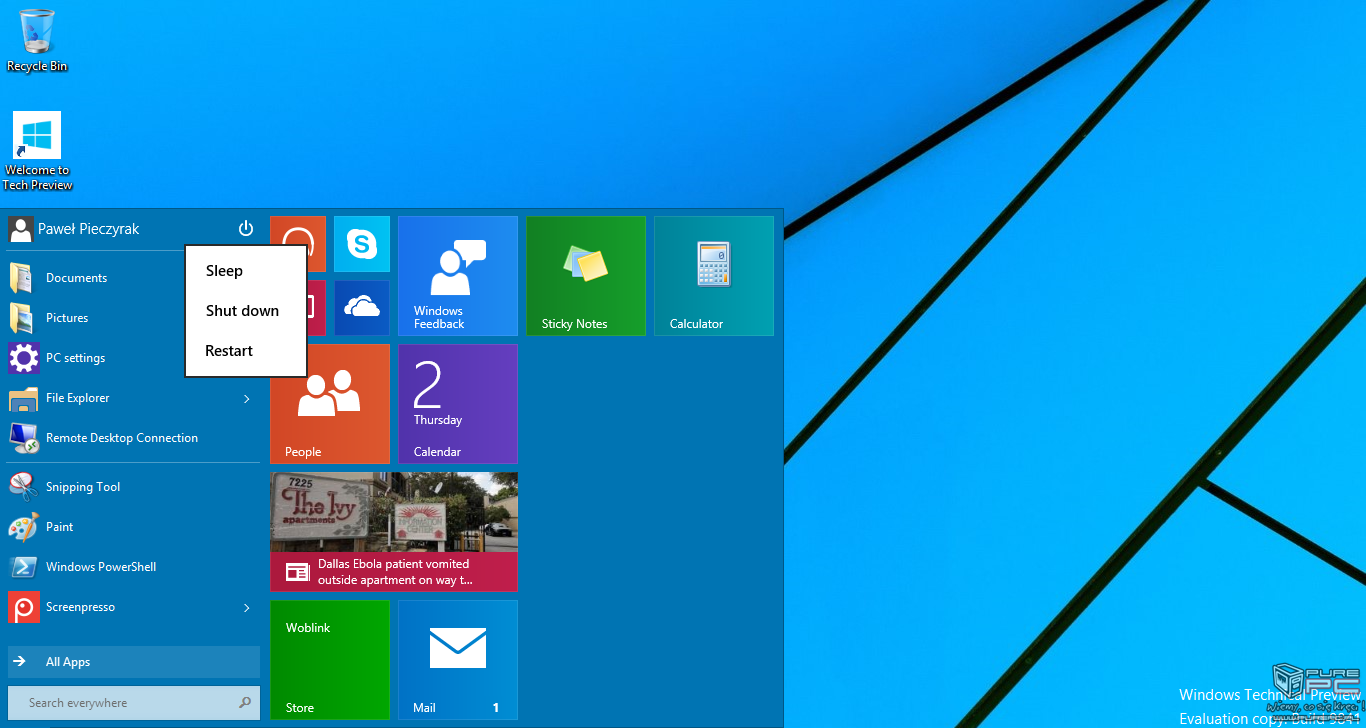Screen dimensions: 1366x728
Task: Expand the Screenpresso jump list arrow
Action: point(246,608)
